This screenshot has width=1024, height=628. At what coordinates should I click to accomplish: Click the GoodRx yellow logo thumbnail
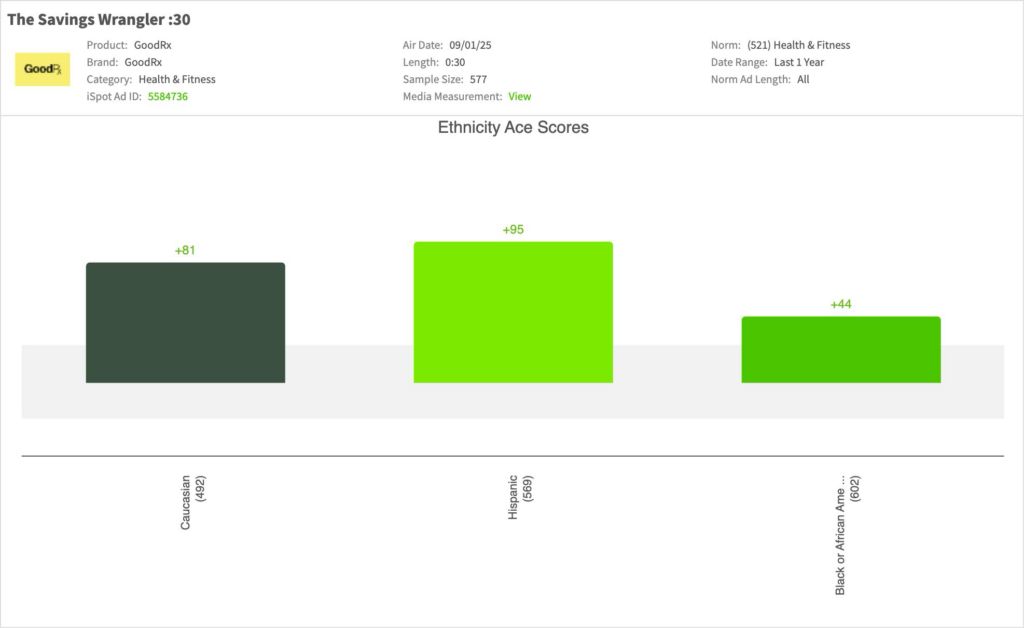click(42, 69)
